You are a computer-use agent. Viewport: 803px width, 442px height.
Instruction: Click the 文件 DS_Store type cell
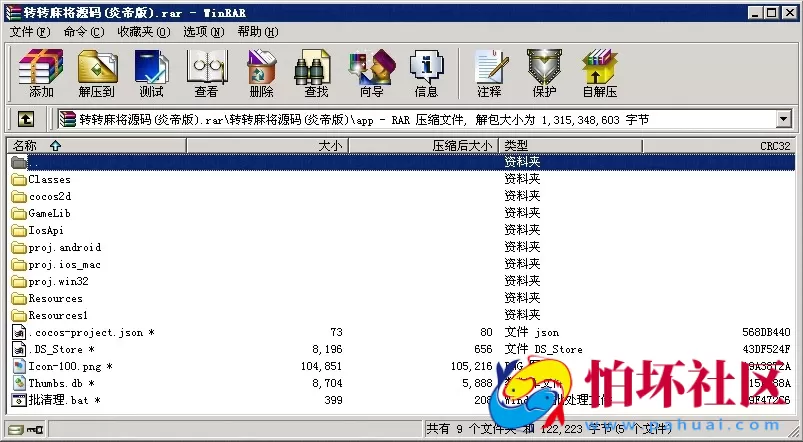[543, 349]
